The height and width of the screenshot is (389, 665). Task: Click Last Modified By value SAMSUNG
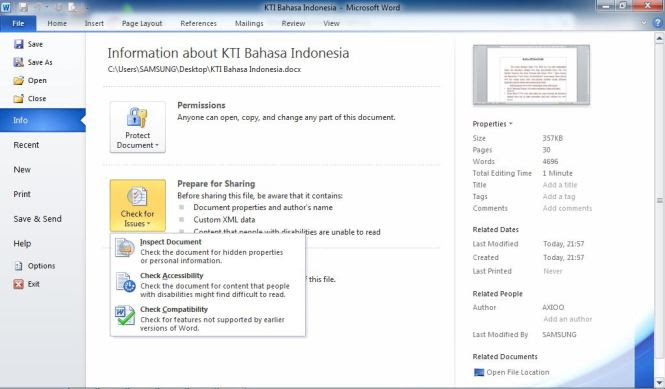559,335
